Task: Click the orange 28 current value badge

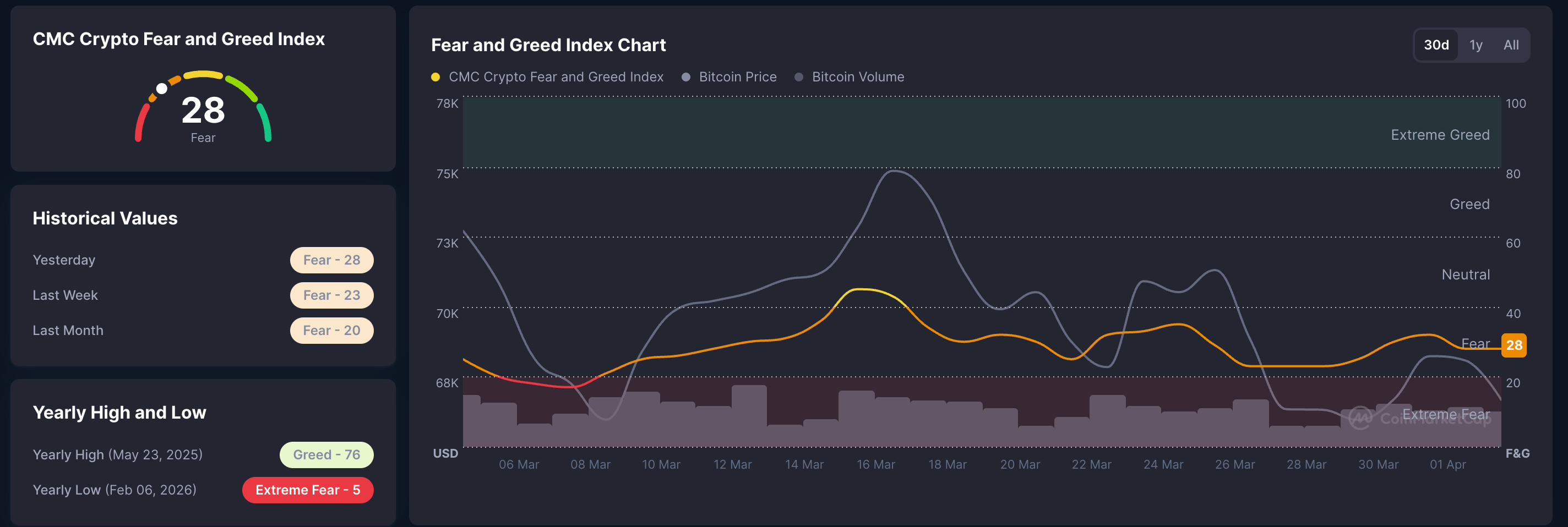Action: pos(1513,345)
